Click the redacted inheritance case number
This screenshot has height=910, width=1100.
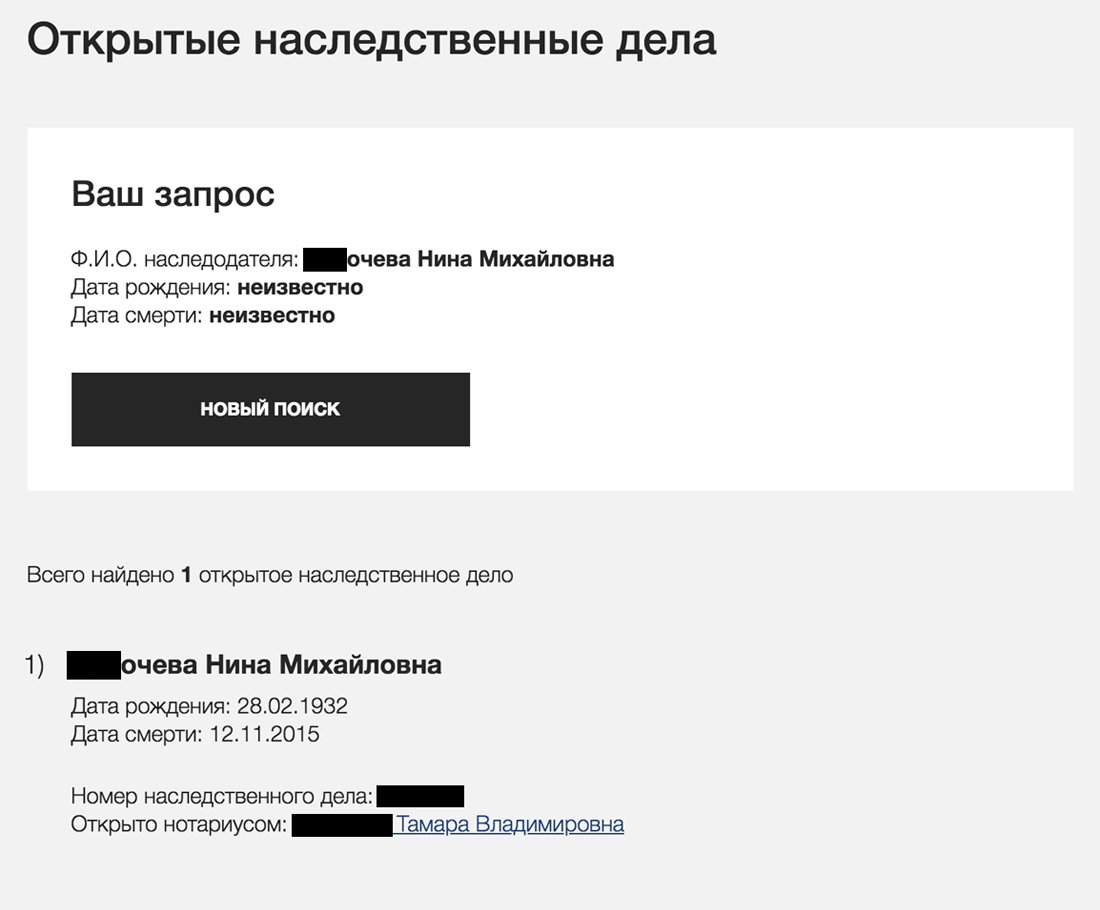[421, 797]
